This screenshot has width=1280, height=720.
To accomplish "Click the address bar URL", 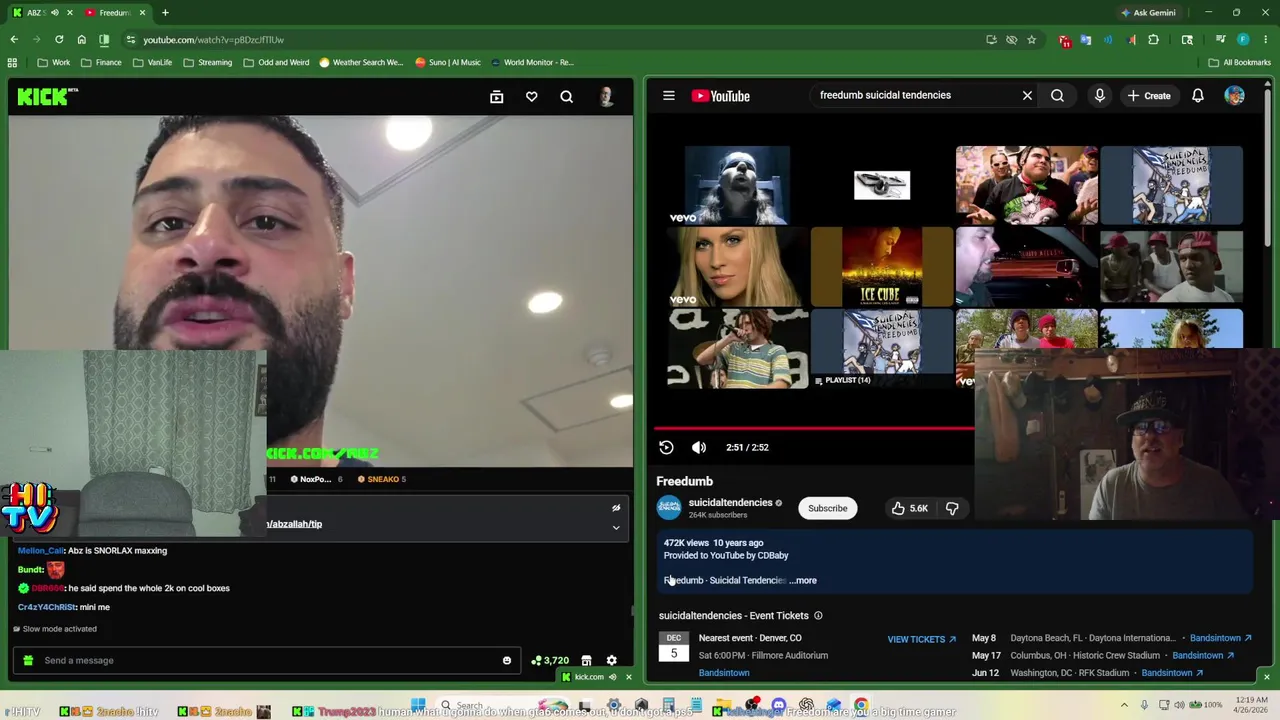I will (x=213, y=40).
